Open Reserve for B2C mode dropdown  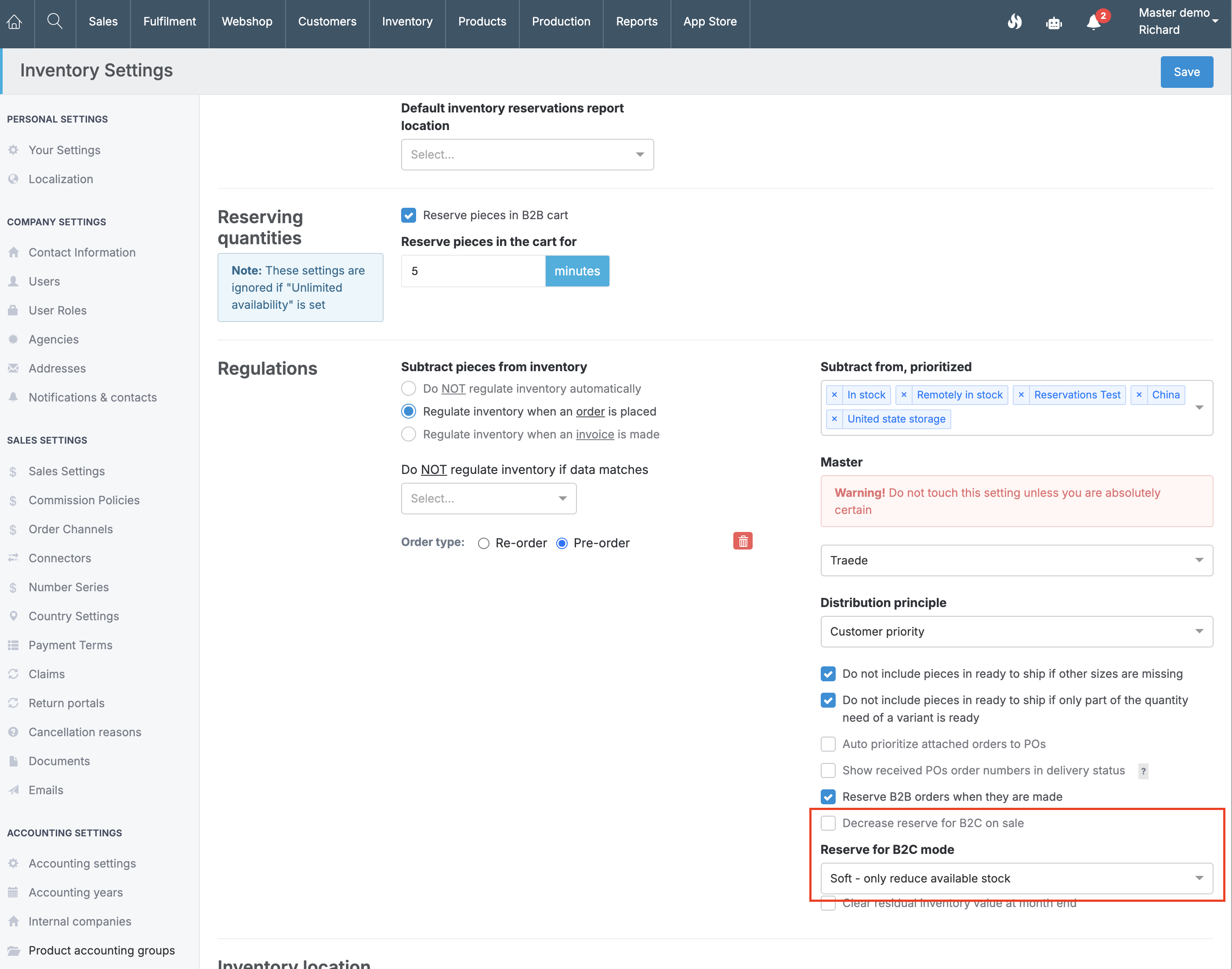pos(1016,878)
